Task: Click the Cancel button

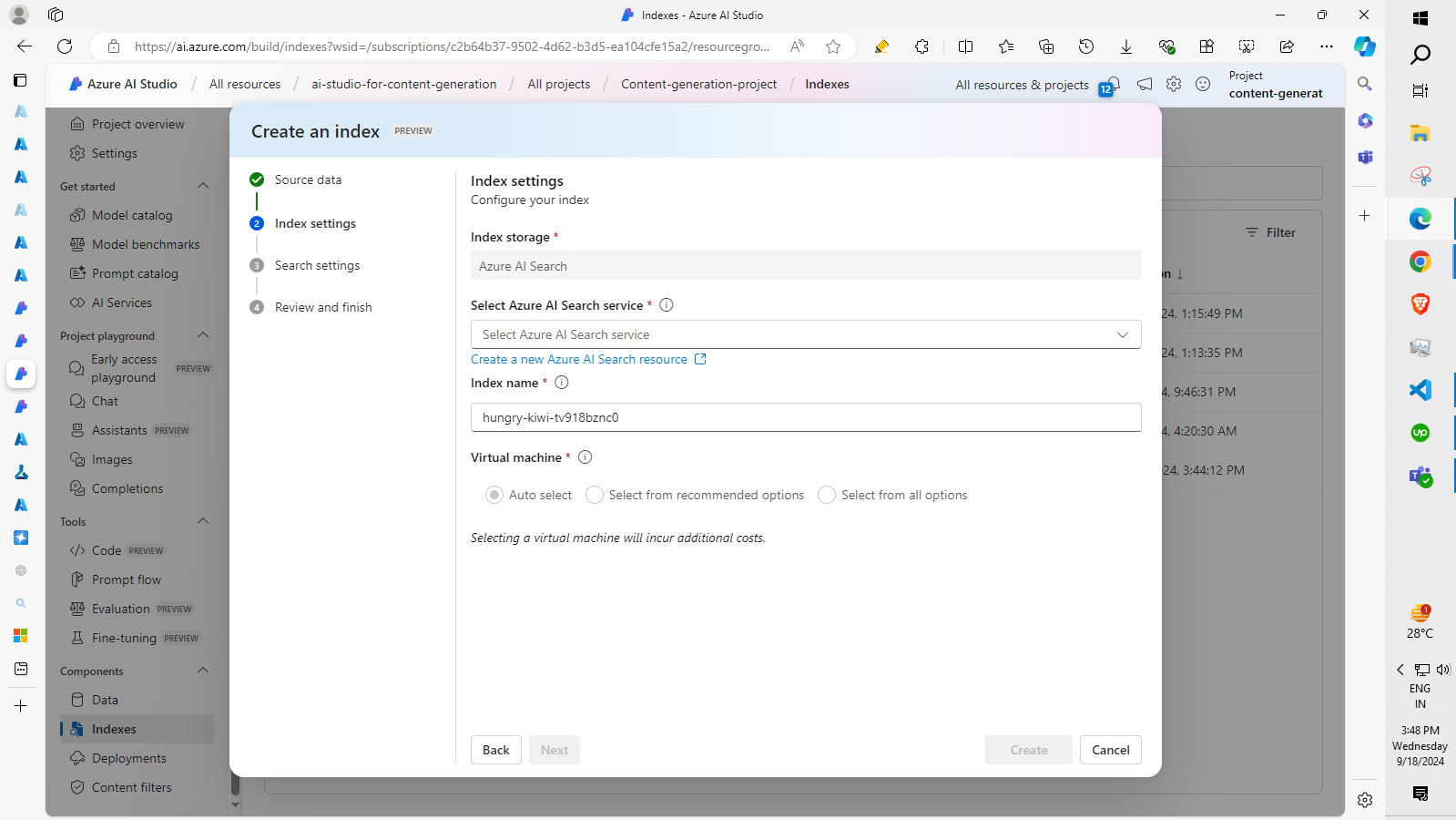Action: (1111, 750)
